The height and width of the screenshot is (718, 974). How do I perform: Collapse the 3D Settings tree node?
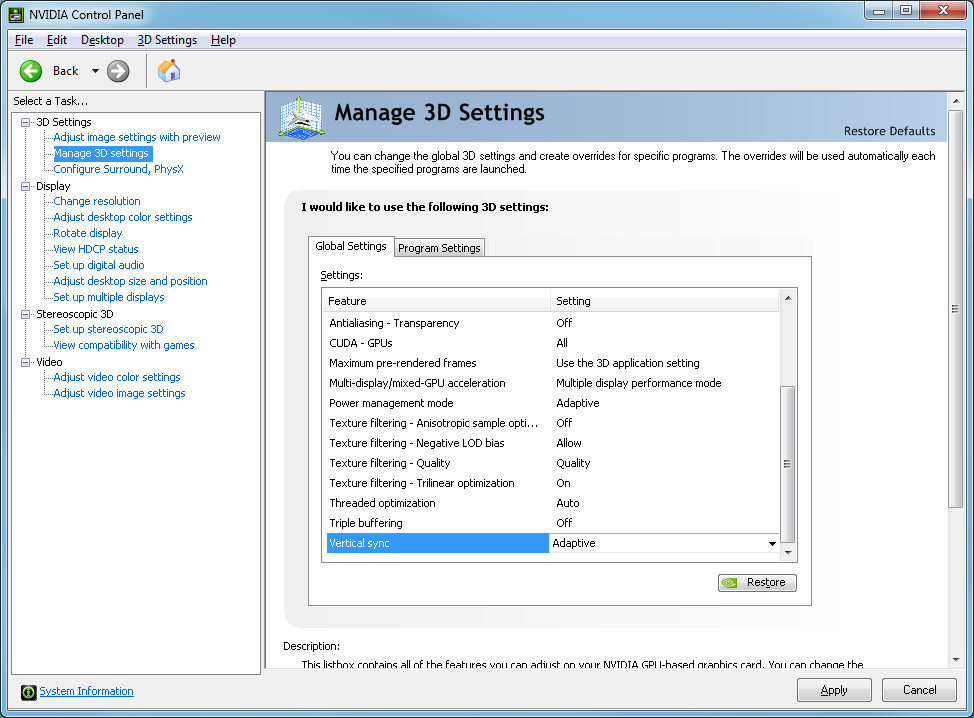(x=25, y=122)
